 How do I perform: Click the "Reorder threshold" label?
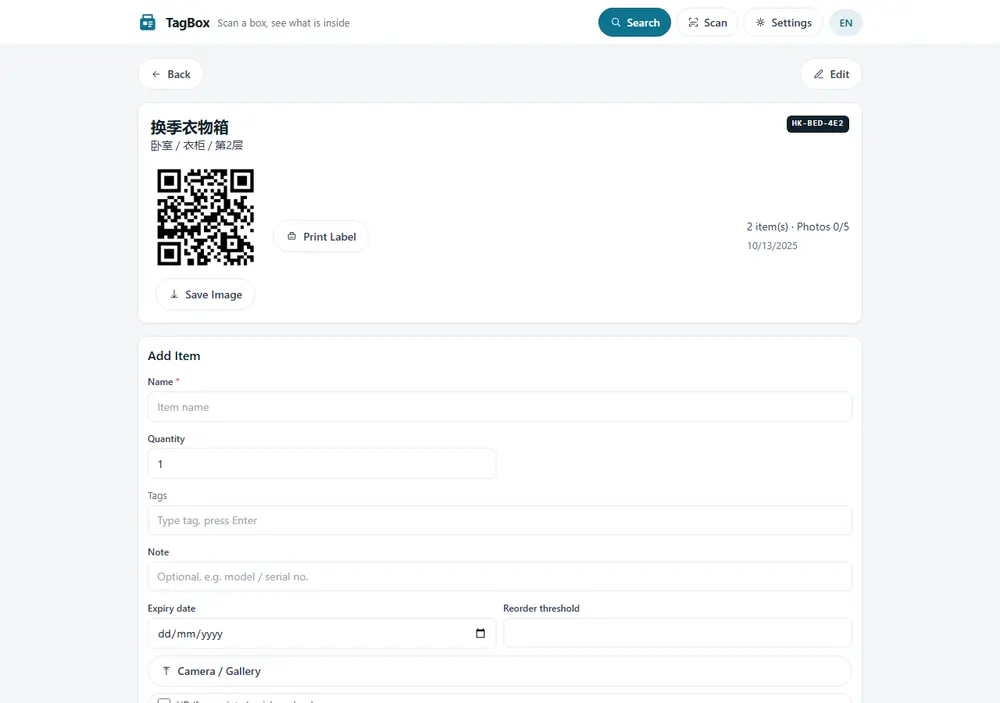point(541,609)
